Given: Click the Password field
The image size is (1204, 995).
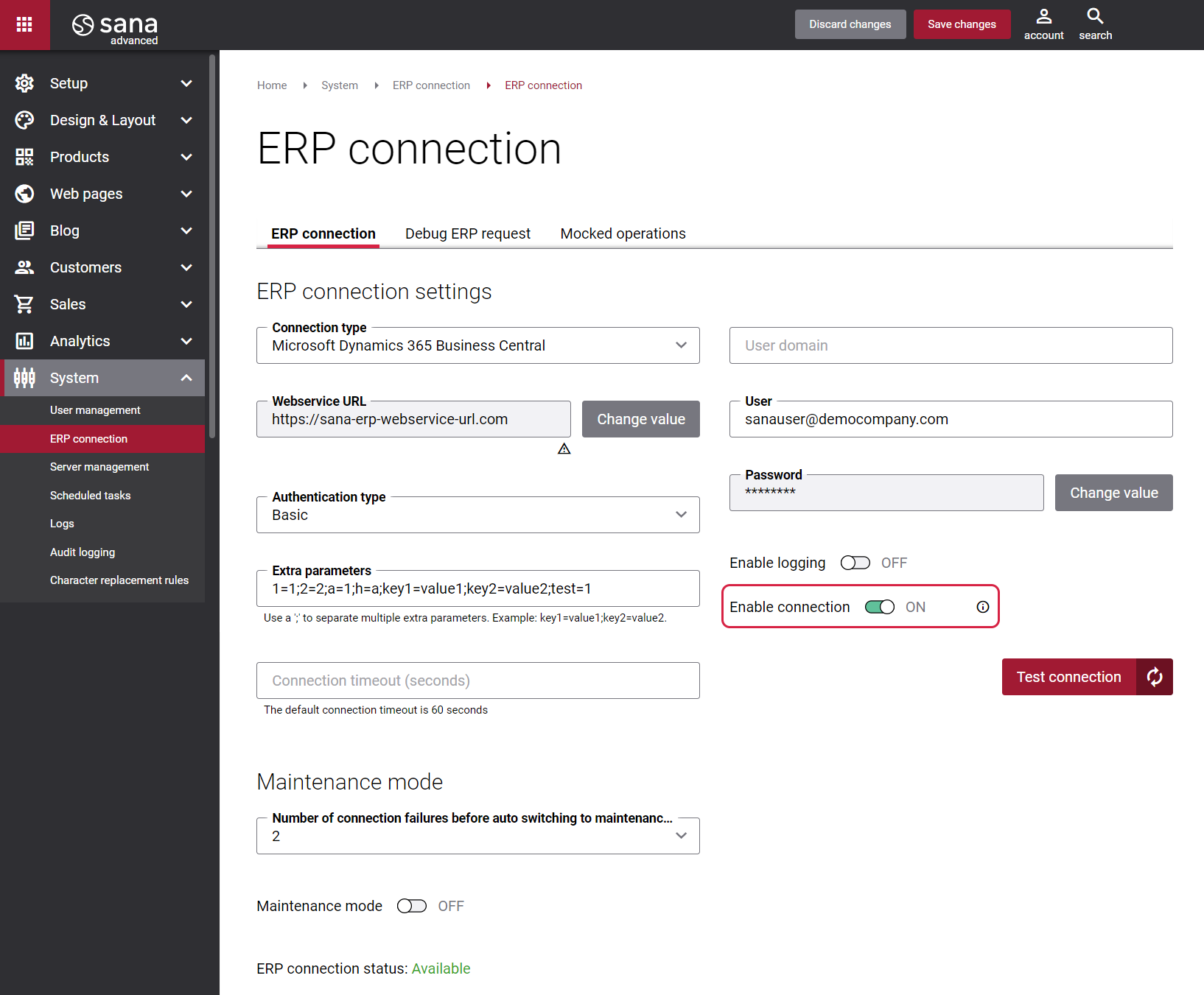Looking at the screenshot, I should [886, 493].
